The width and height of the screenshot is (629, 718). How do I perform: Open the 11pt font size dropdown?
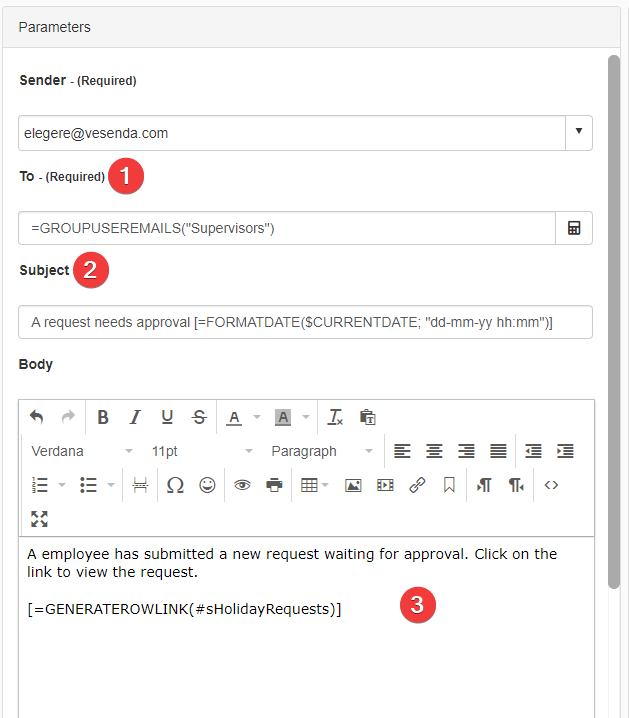tap(202, 451)
